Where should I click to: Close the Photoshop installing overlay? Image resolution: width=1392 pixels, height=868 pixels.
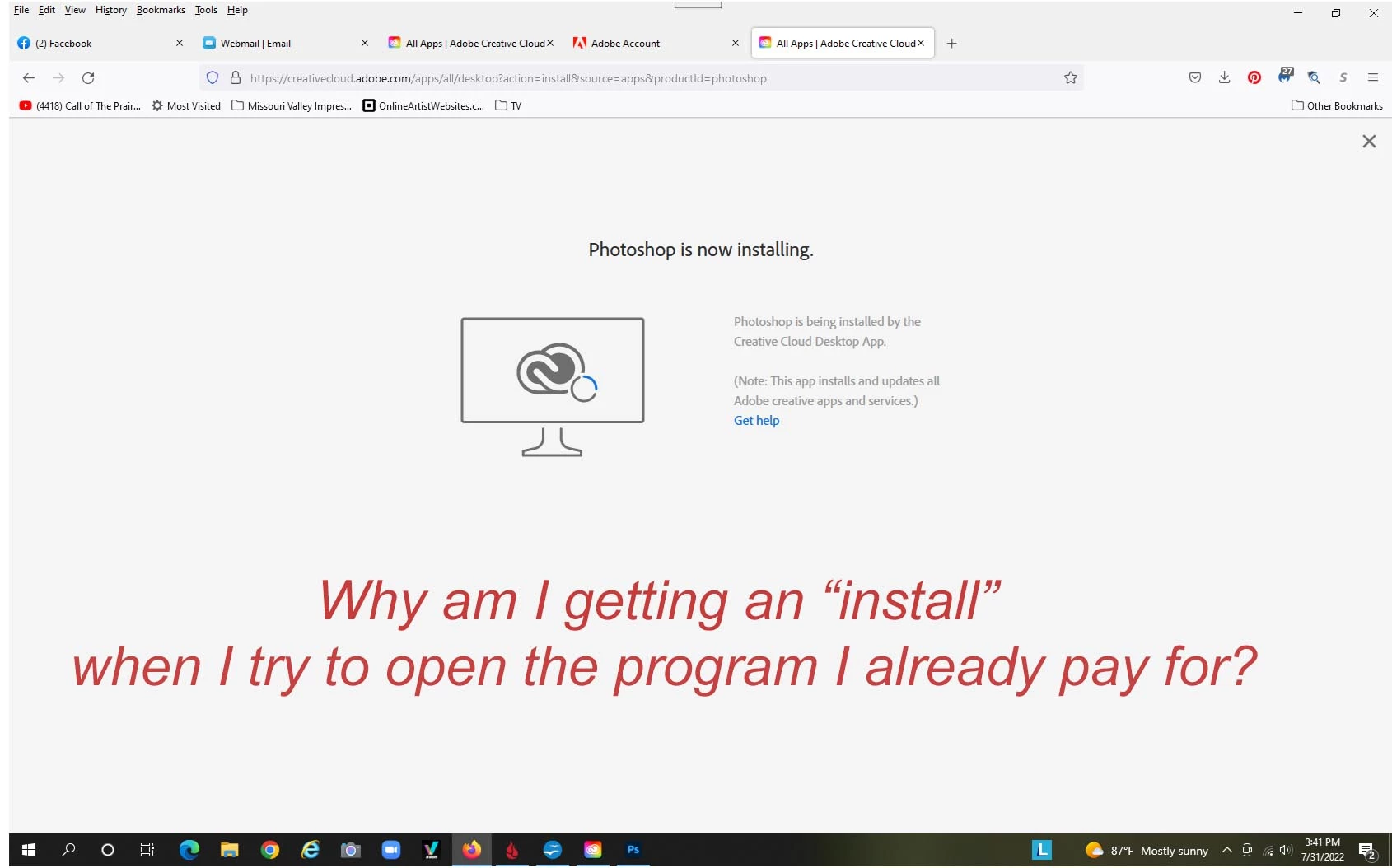pos(1369,142)
